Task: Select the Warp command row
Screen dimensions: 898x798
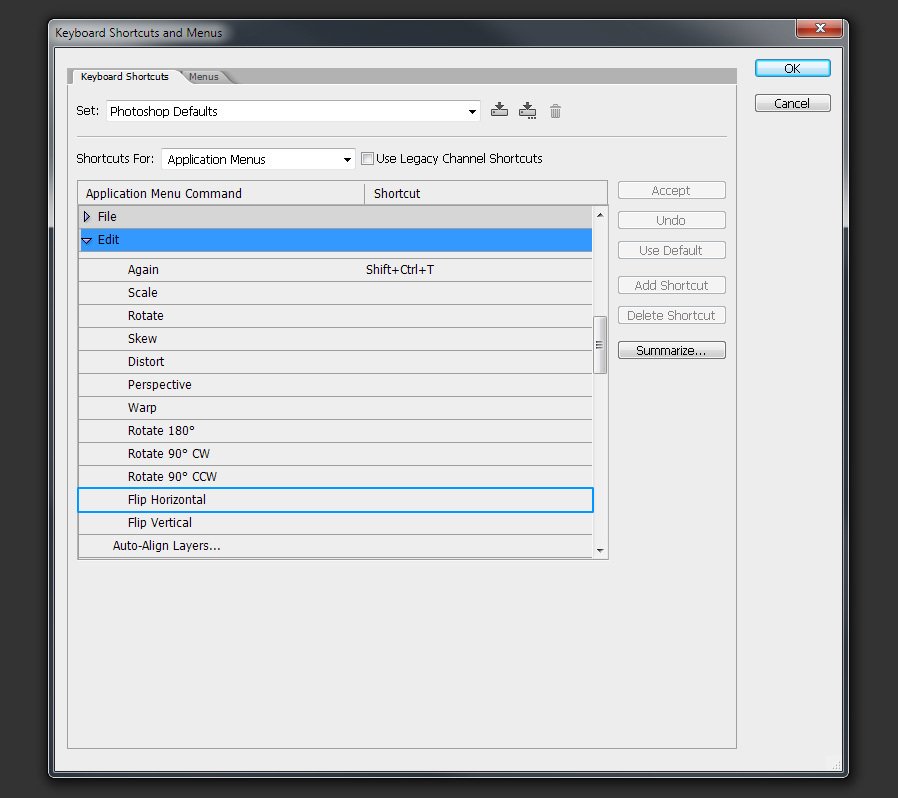Action: pyautogui.click(x=335, y=407)
